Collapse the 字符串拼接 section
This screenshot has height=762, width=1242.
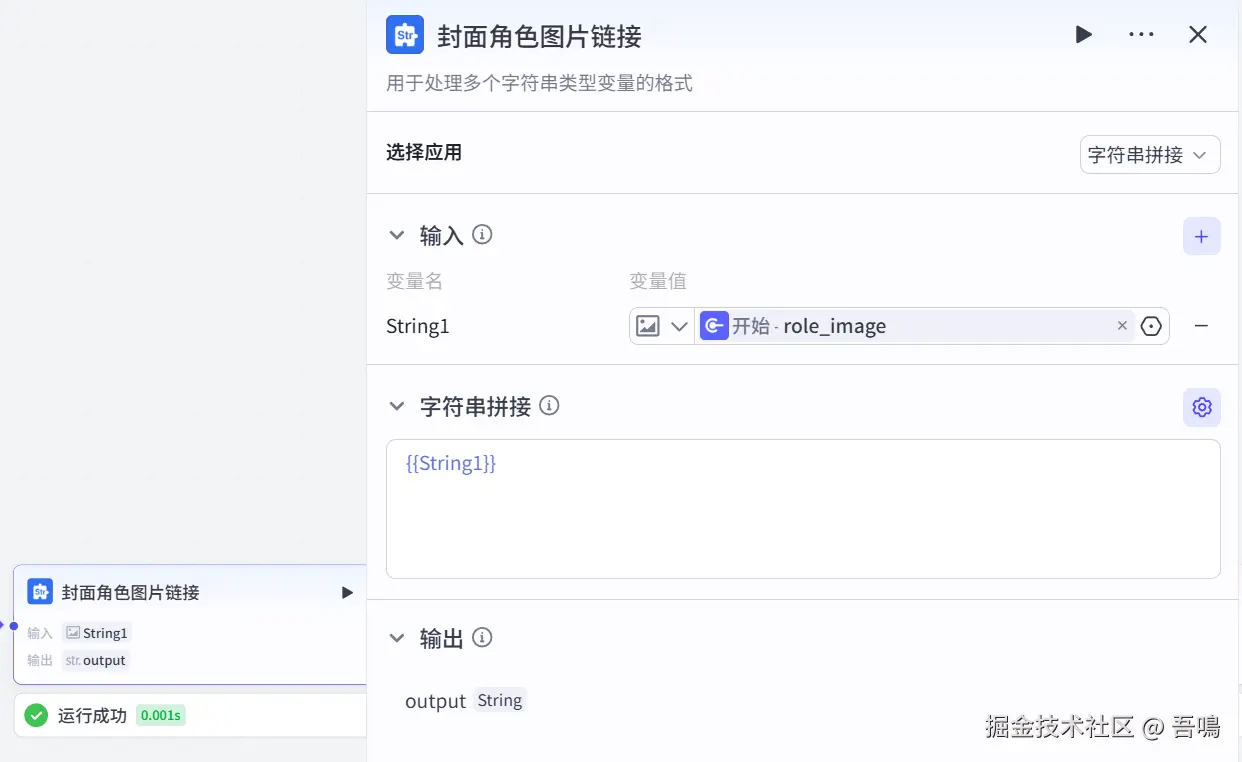pos(397,407)
